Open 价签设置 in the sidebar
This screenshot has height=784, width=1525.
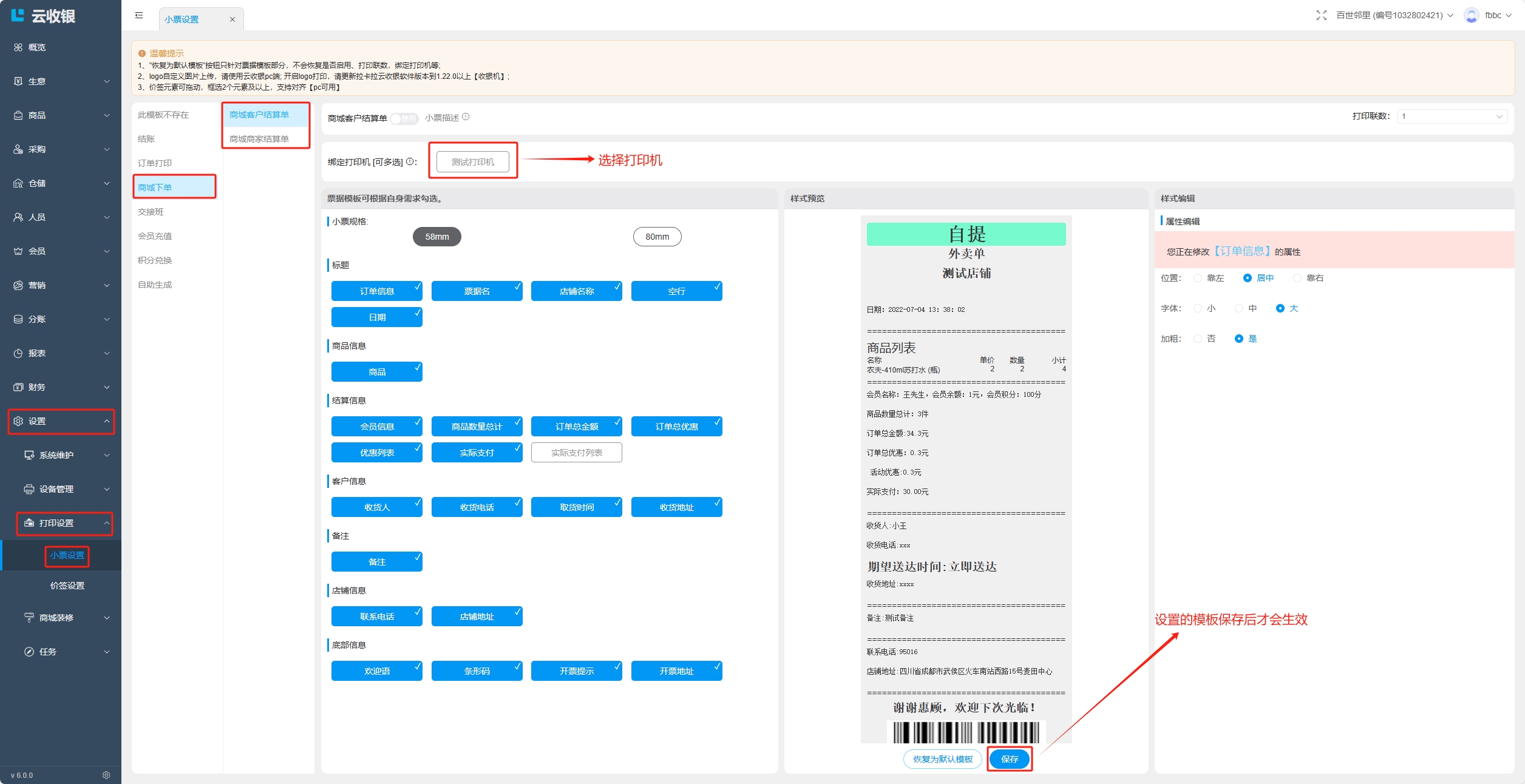tap(67, 586)
